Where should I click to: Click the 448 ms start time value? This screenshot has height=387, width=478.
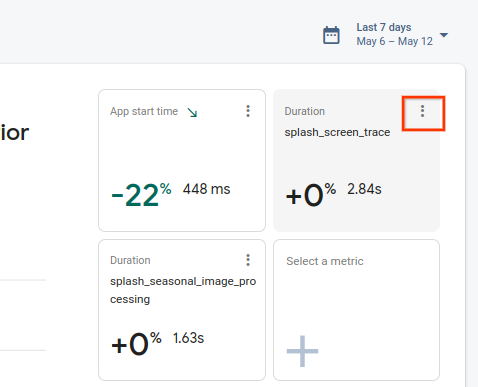click(x=206, y=189)
